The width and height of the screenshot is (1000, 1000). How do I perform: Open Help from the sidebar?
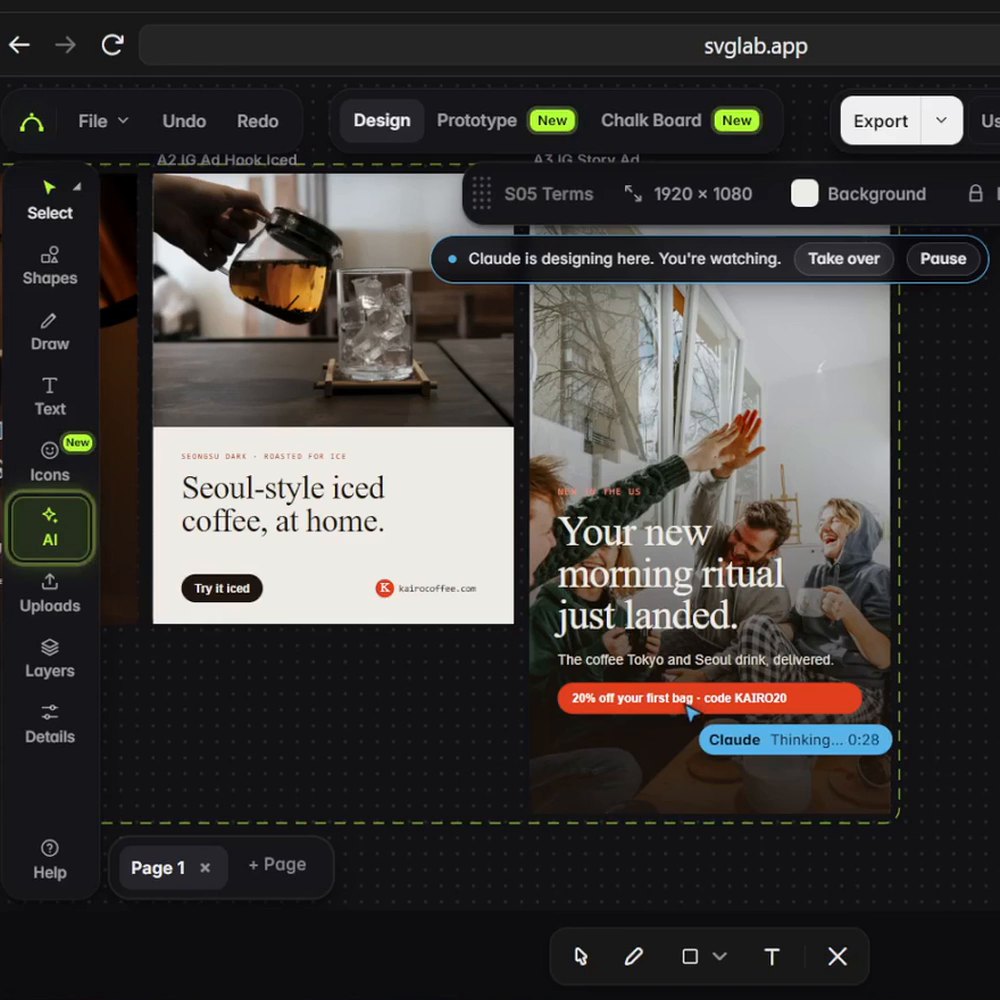(x=50, y=860)
